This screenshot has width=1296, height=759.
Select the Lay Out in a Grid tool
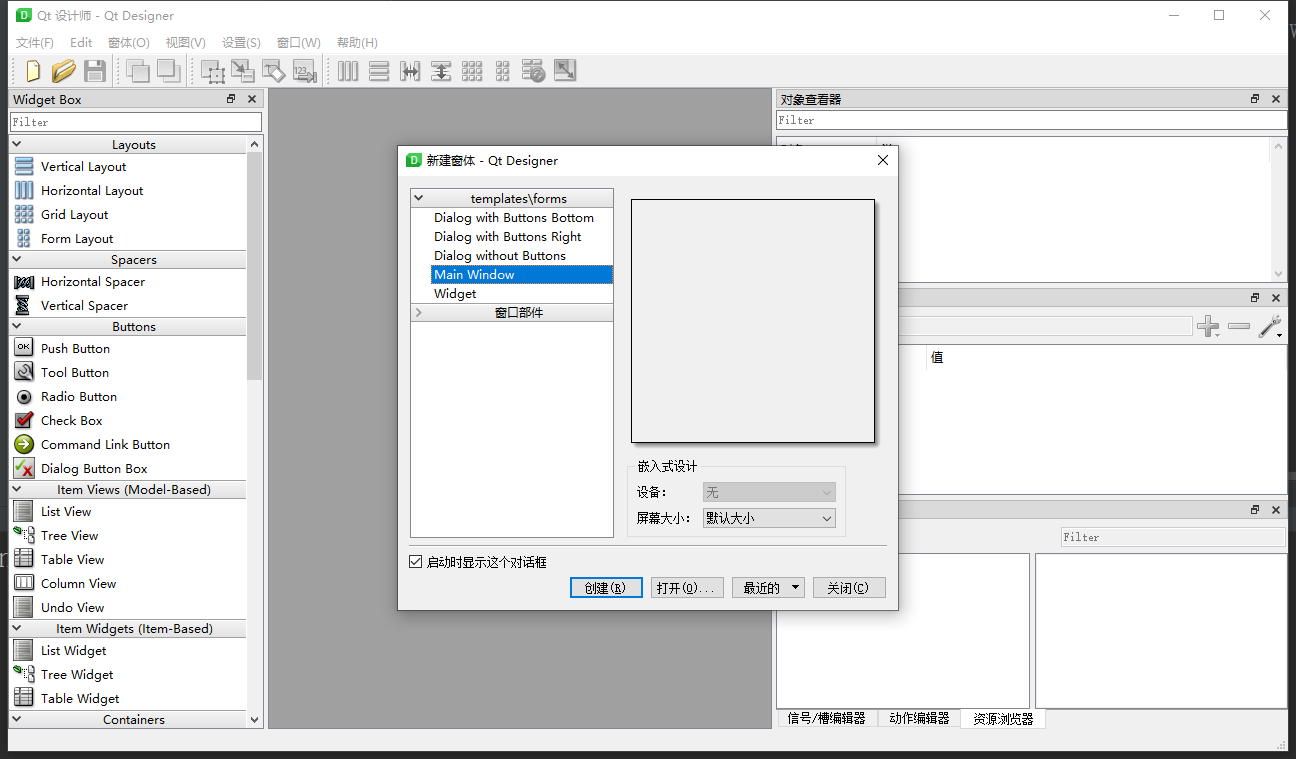[x=472, y=70]
